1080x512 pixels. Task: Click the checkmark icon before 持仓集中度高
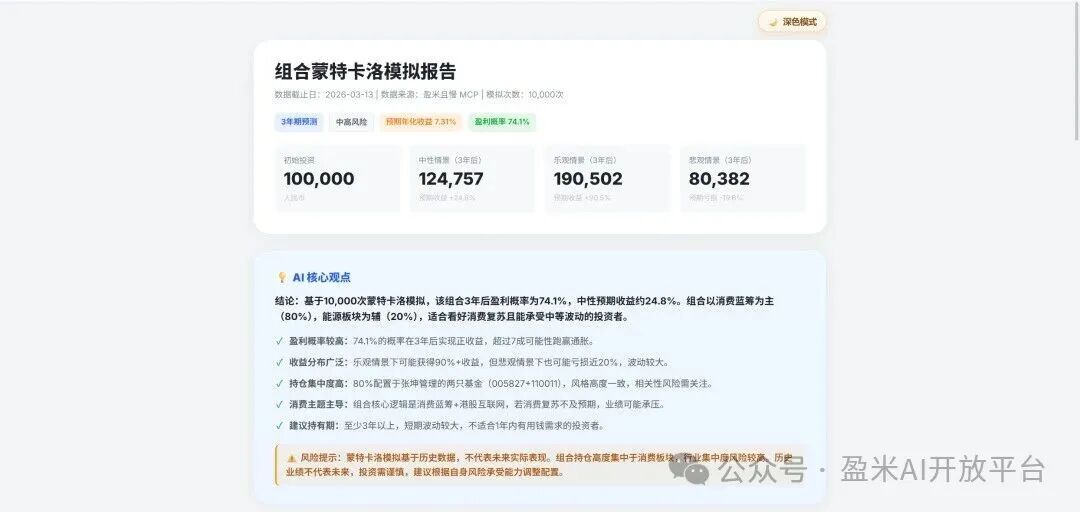click(279, 384)
